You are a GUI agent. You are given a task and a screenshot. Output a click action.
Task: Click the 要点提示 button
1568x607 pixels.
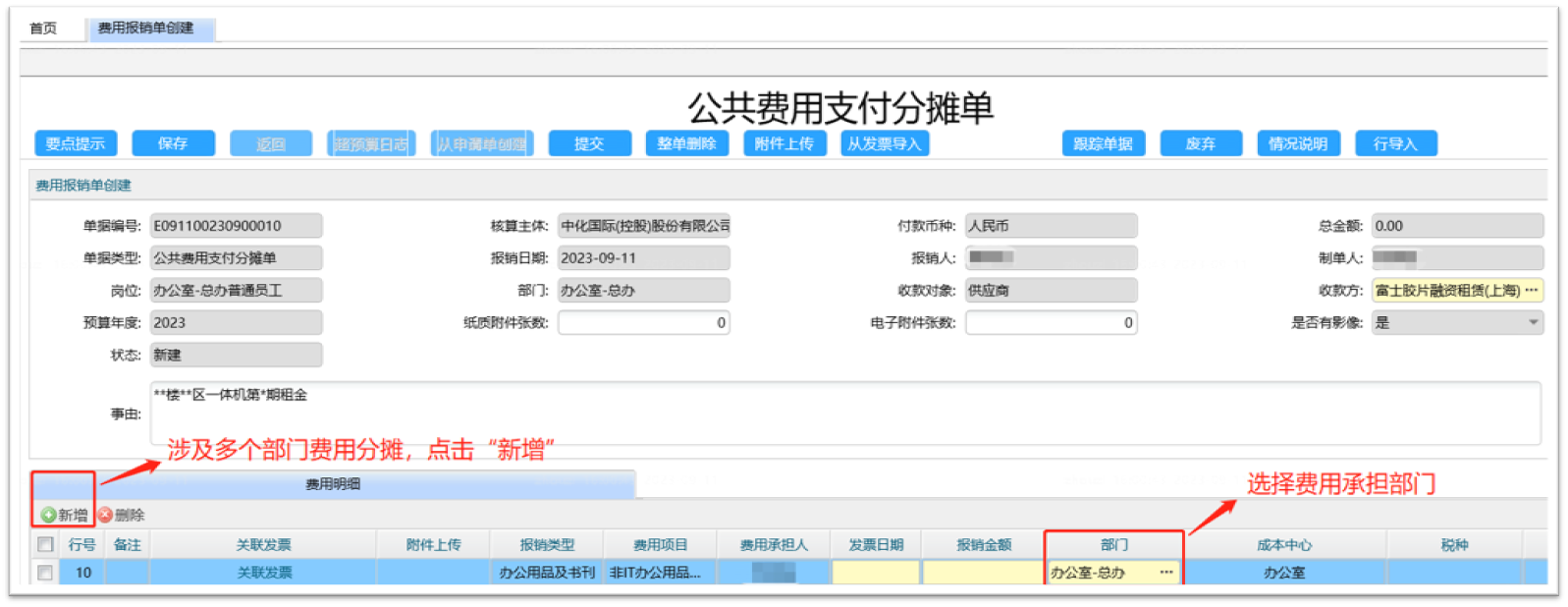tap(76, 143)
